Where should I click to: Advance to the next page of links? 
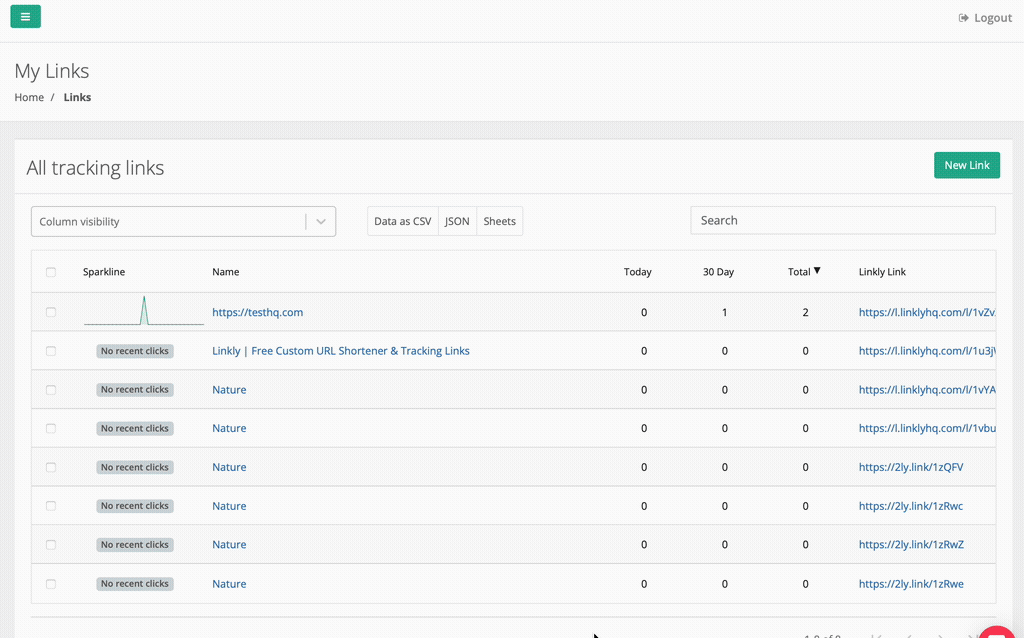(940, 634)
